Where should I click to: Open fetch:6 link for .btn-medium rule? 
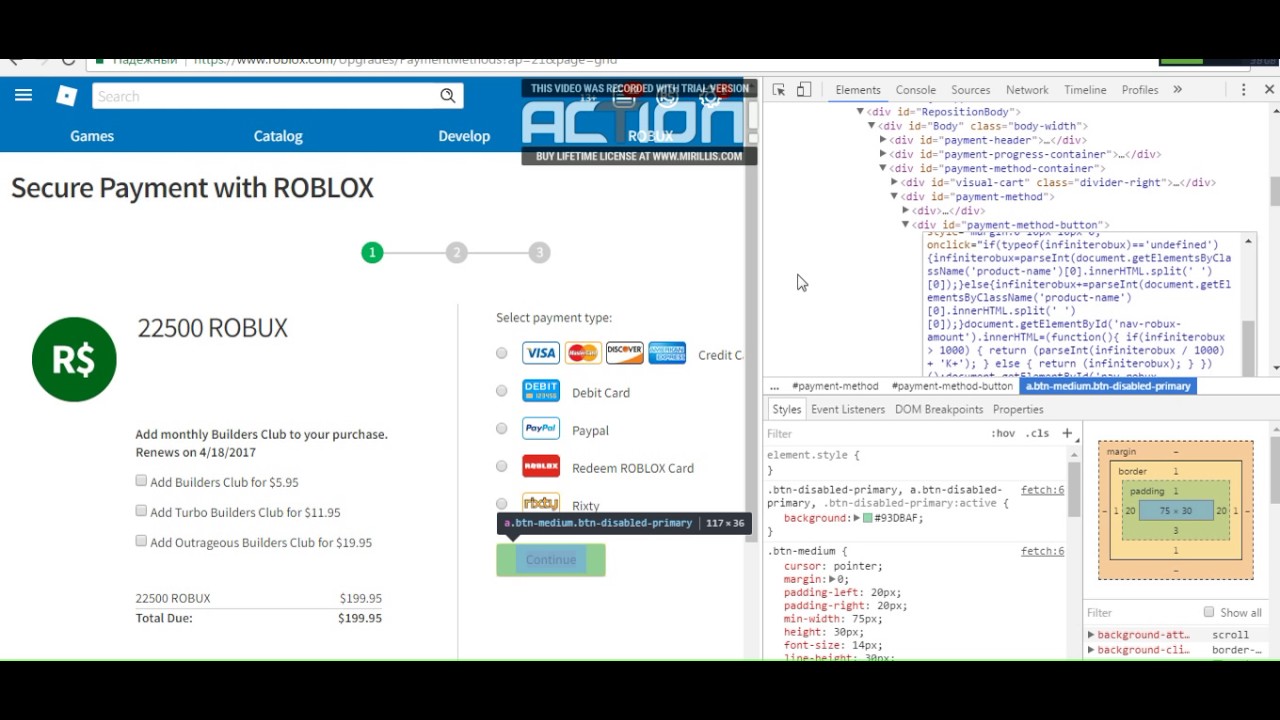tap(1042, 551)
